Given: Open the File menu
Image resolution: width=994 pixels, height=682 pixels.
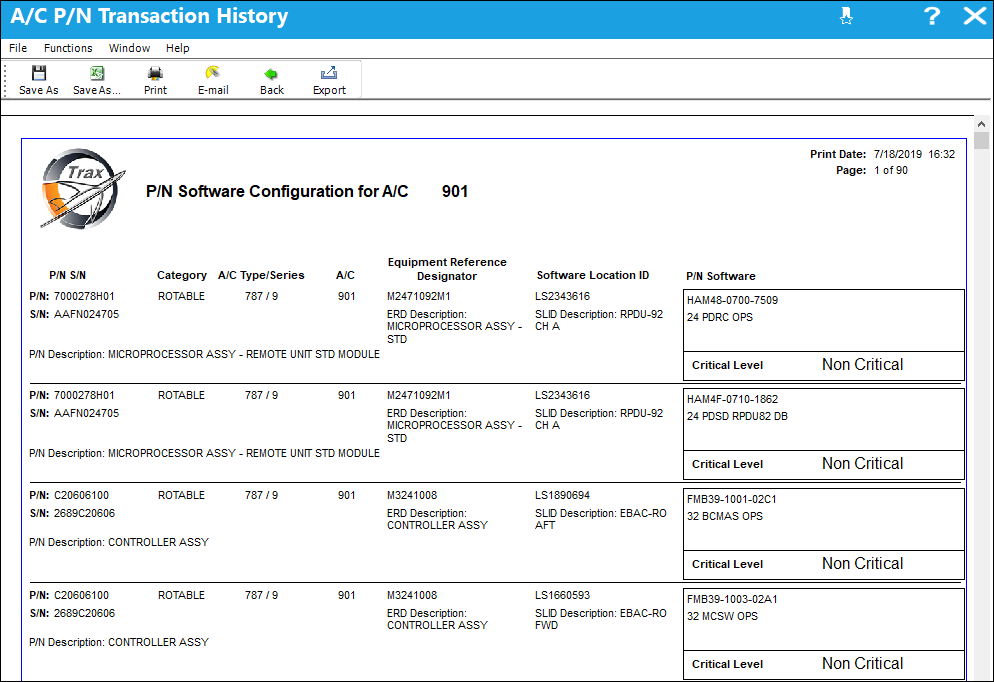Looking at the screenshot, I should click(x=18, y=48).
